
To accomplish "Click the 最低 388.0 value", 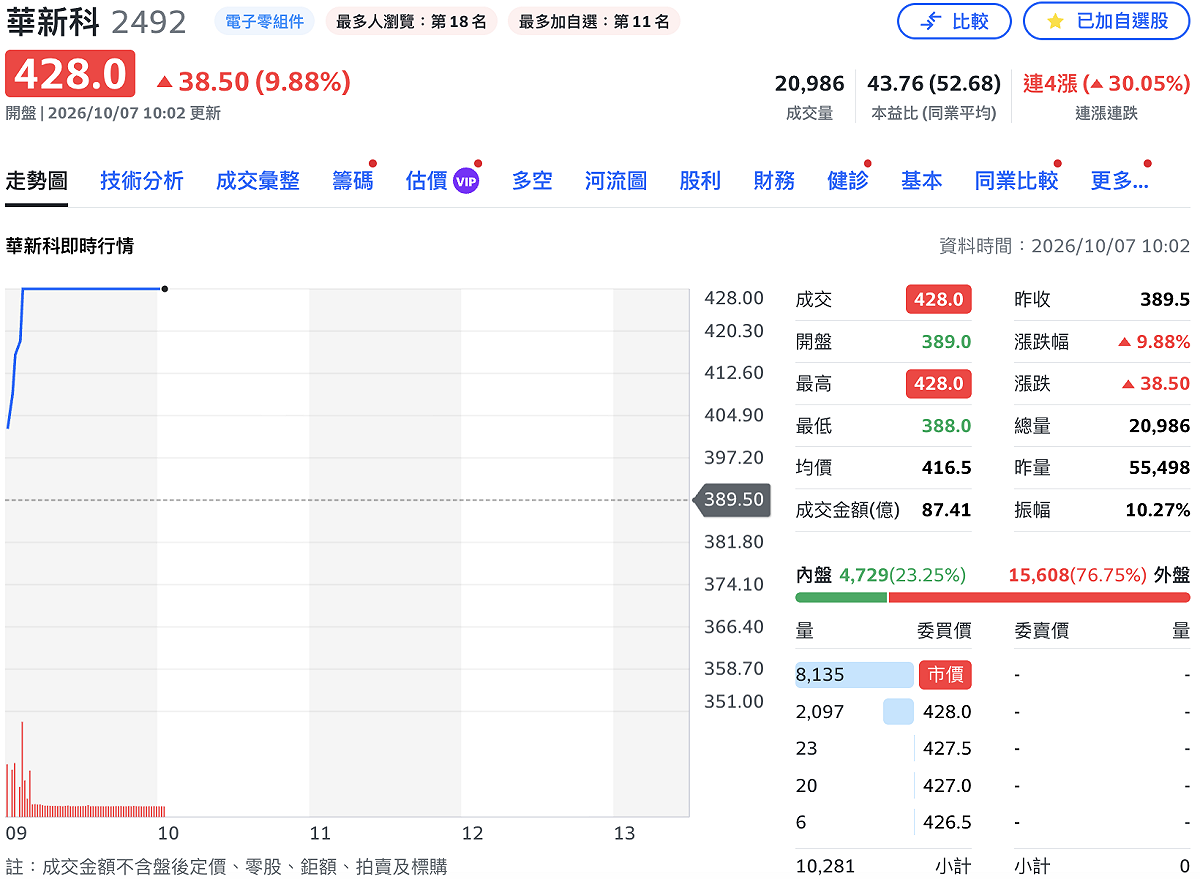I will [x=946, y=426].
